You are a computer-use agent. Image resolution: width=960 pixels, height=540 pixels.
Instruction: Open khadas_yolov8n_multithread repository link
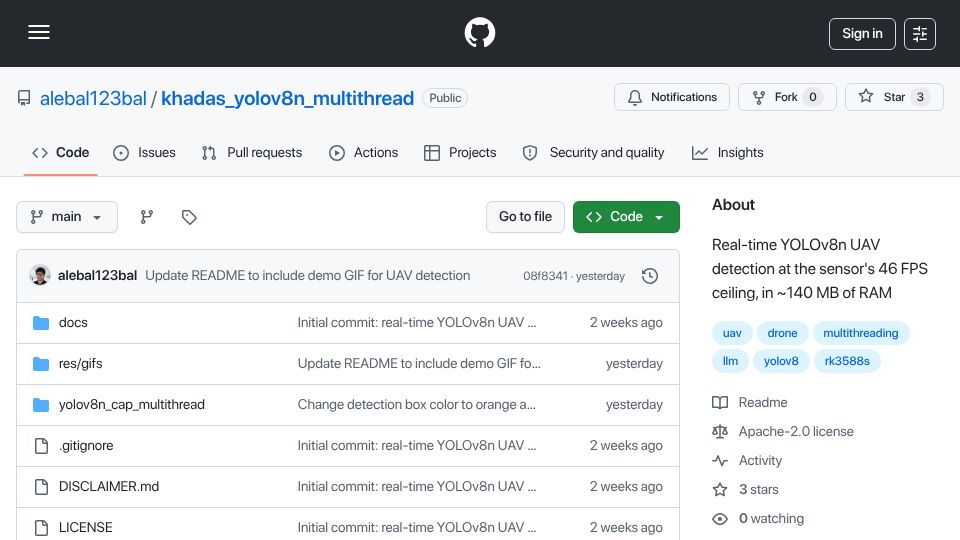(287, 98)
